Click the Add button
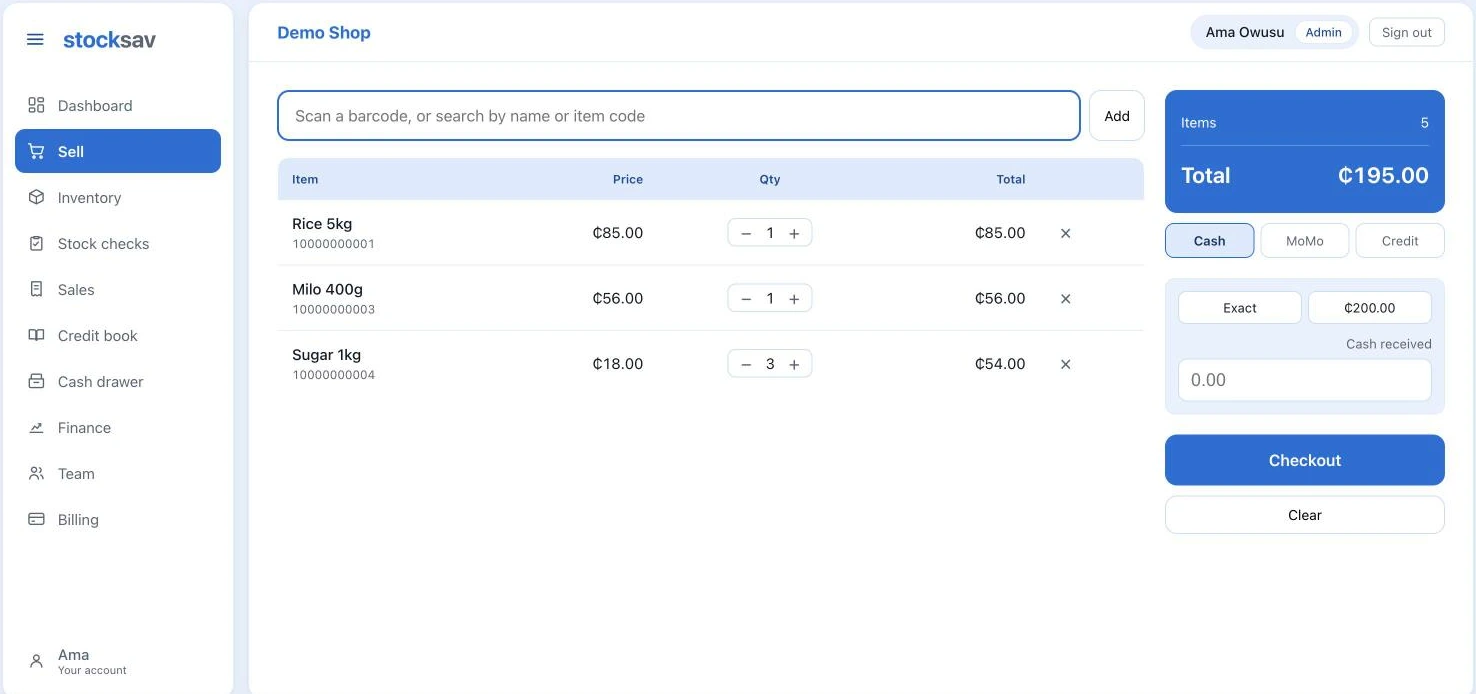Image resolution: width=1476 pixels, height=694 pixels. point(1117,116)
